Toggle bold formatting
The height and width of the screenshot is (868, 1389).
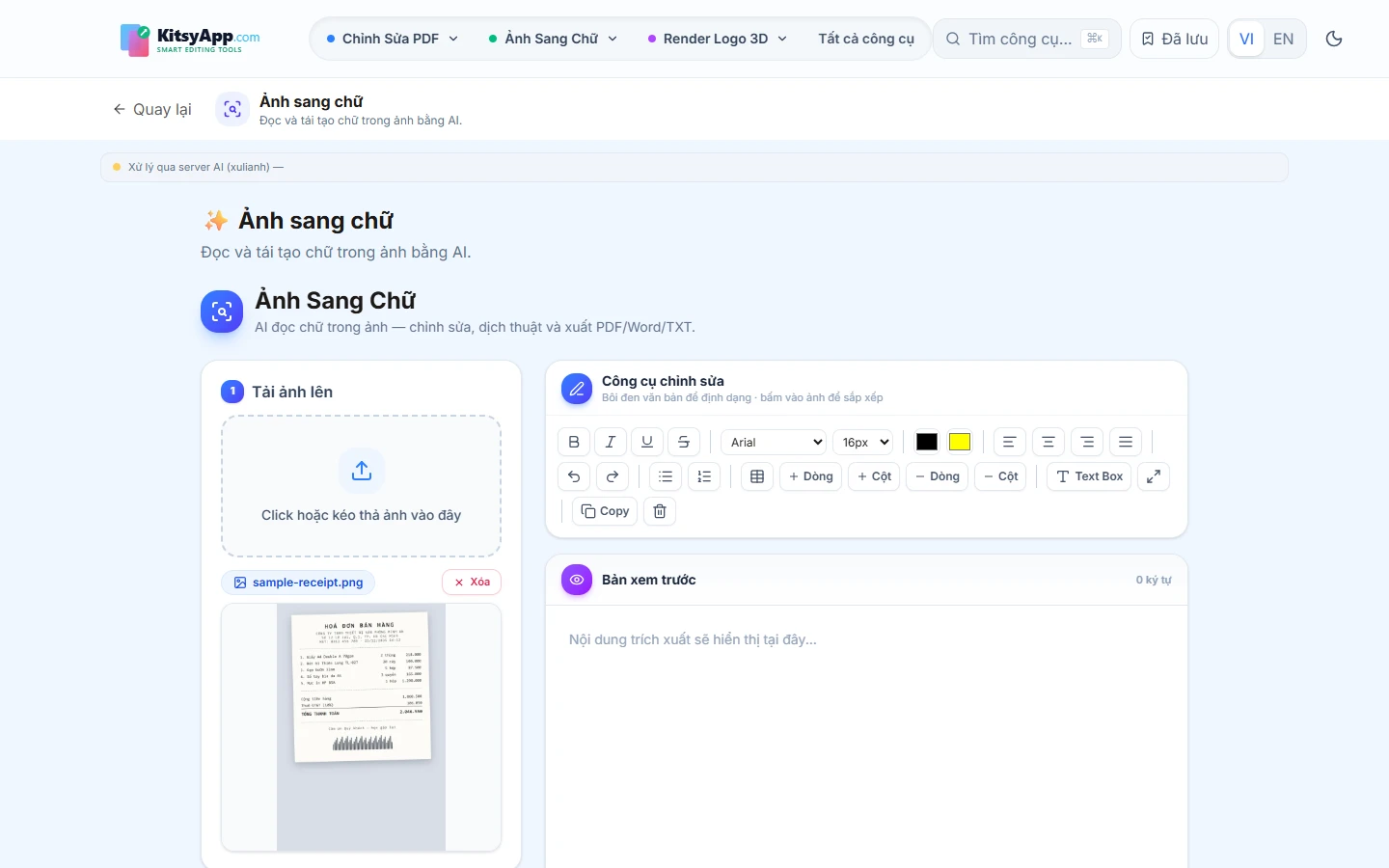click(574, 442)
